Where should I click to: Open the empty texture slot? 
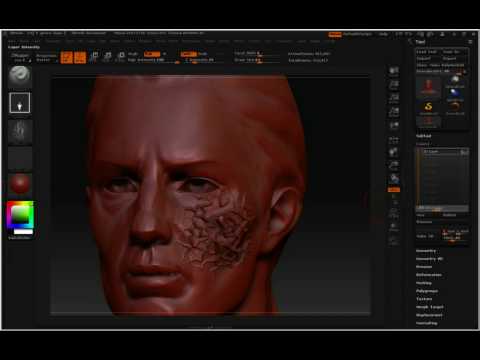(20, 158)
